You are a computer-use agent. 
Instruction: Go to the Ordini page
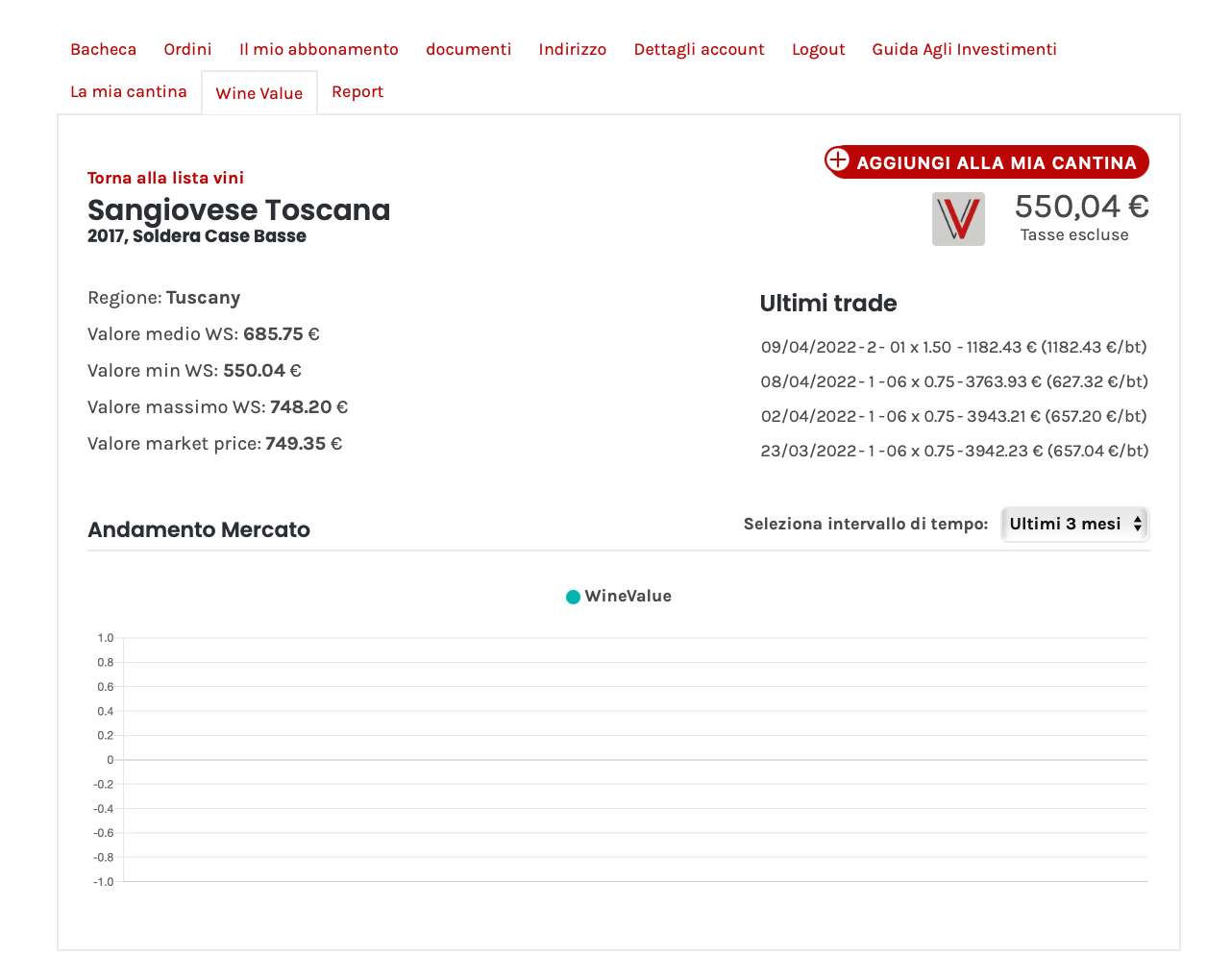click(187, 49)
